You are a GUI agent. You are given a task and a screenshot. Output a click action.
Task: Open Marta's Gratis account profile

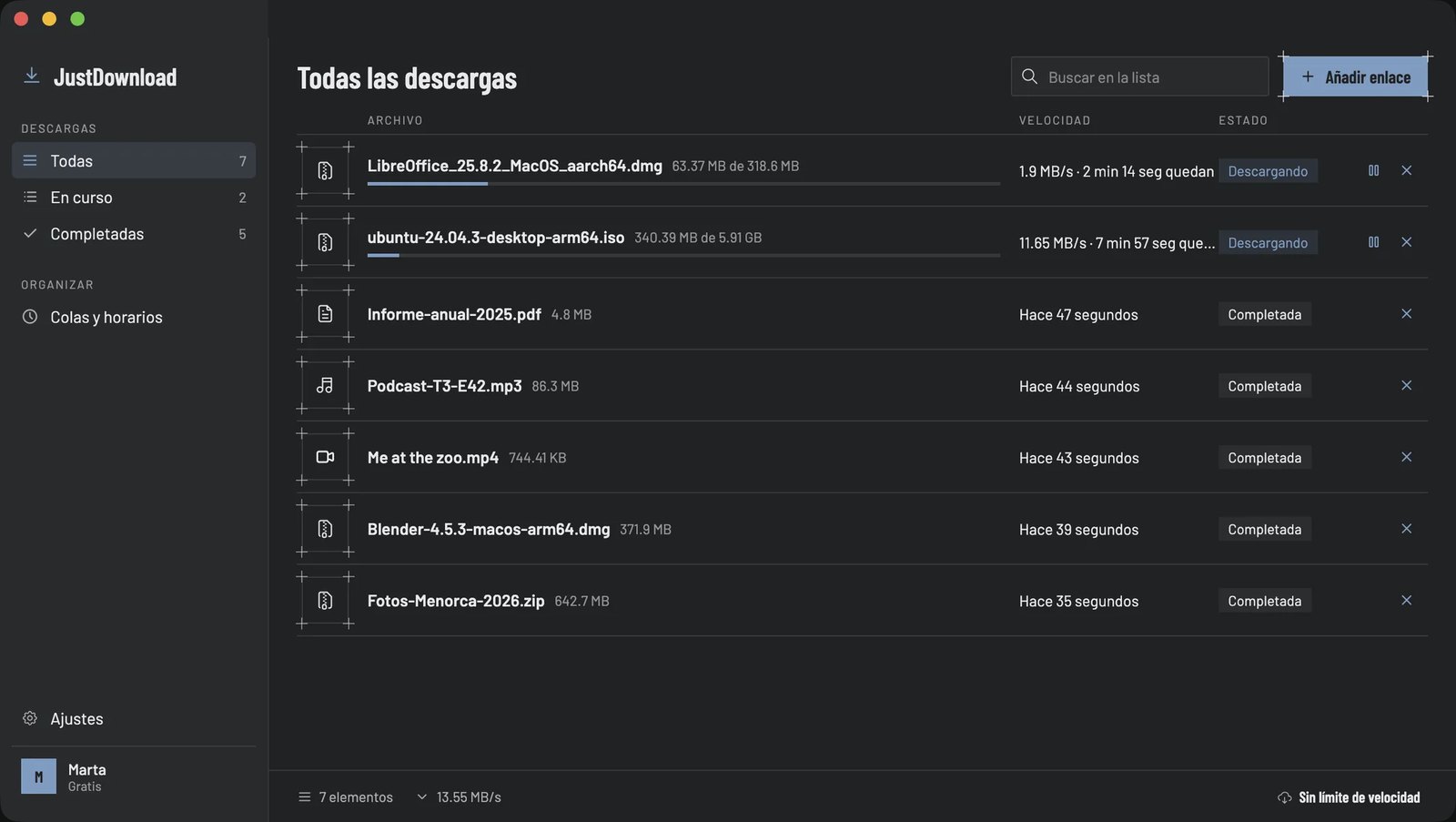click(134, 776)
